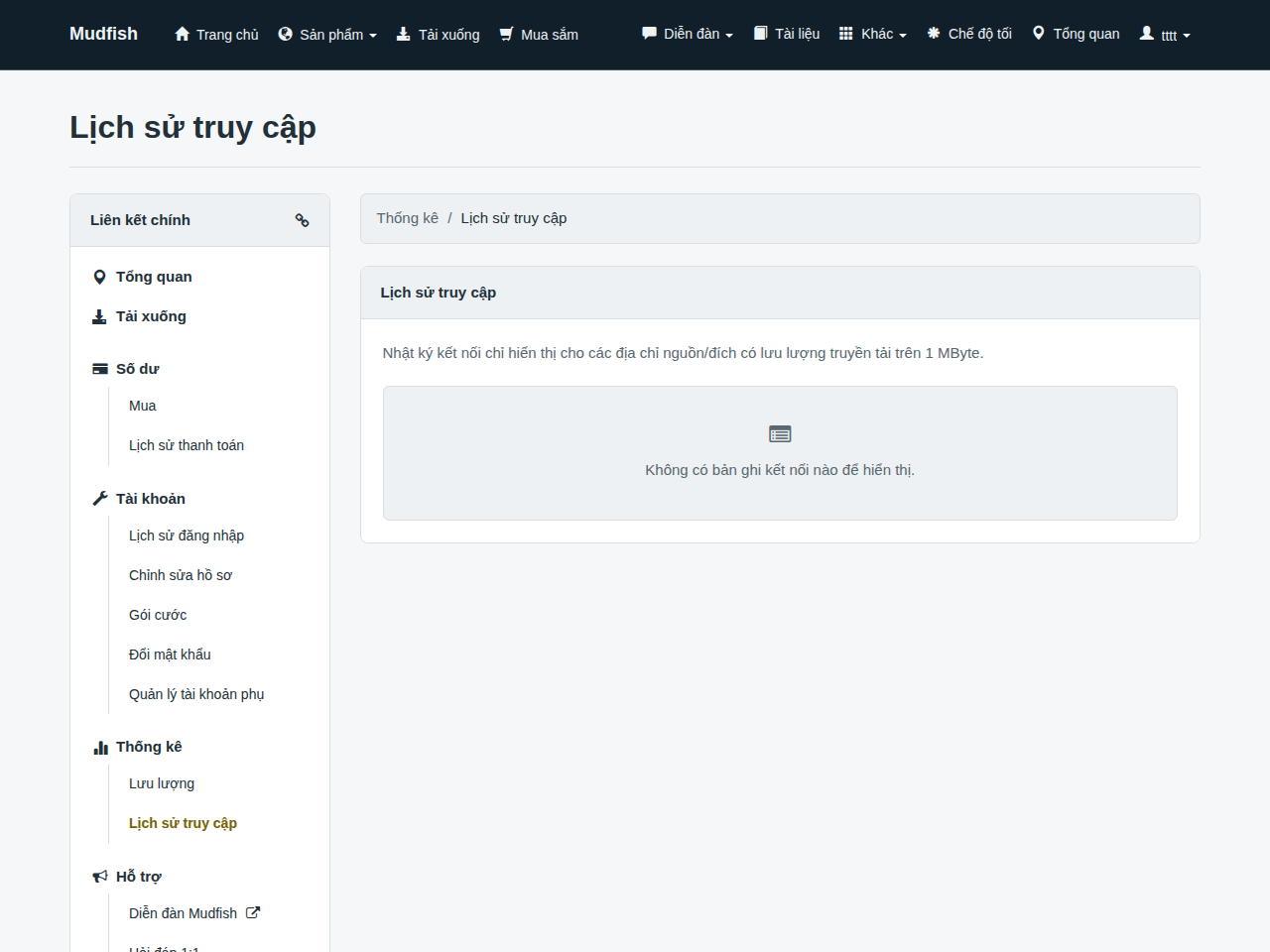Open the tttt user account dropdown

(x=1165, y=34)
